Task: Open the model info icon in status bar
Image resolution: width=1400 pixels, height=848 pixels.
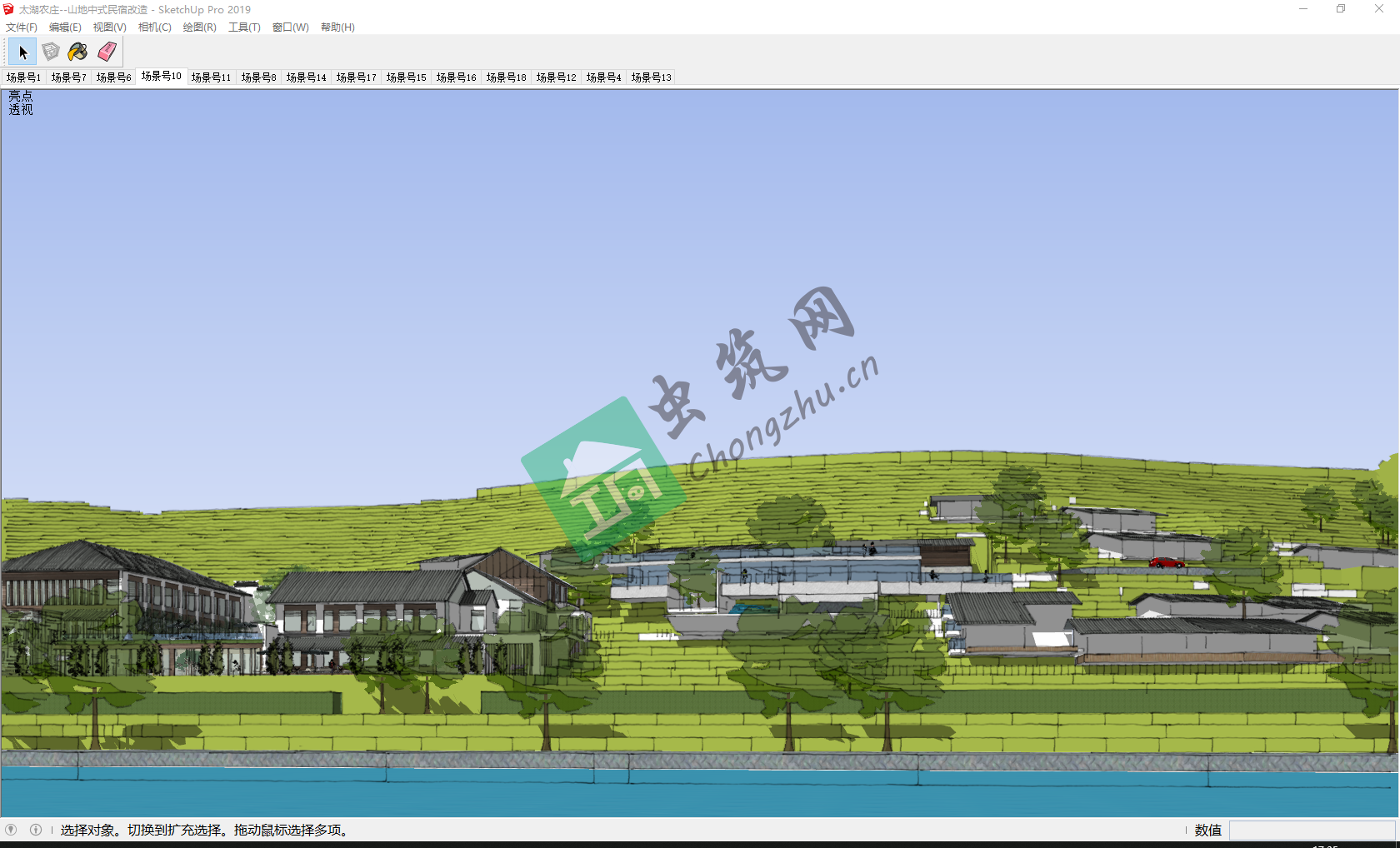Action: click(36, 830)
